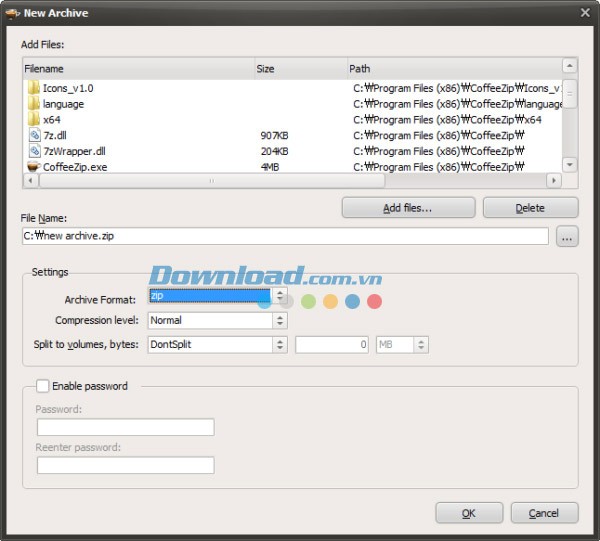Enable the password checkbox
600x541 pixels.
[42, 386]
